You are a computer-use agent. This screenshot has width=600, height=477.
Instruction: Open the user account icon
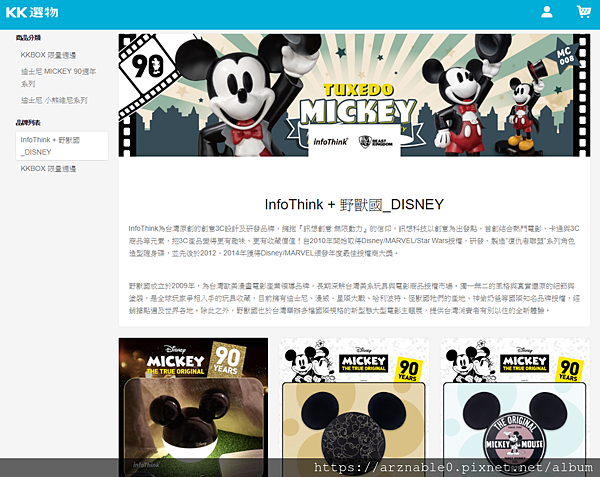click(546, 12)
